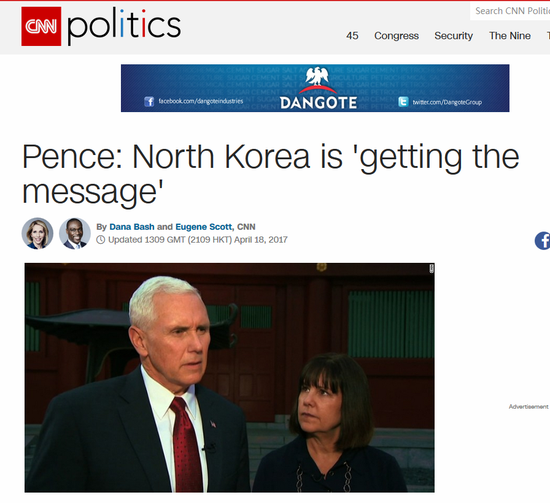Click Eugene Scott's author avatar

(x=75, y=234)
